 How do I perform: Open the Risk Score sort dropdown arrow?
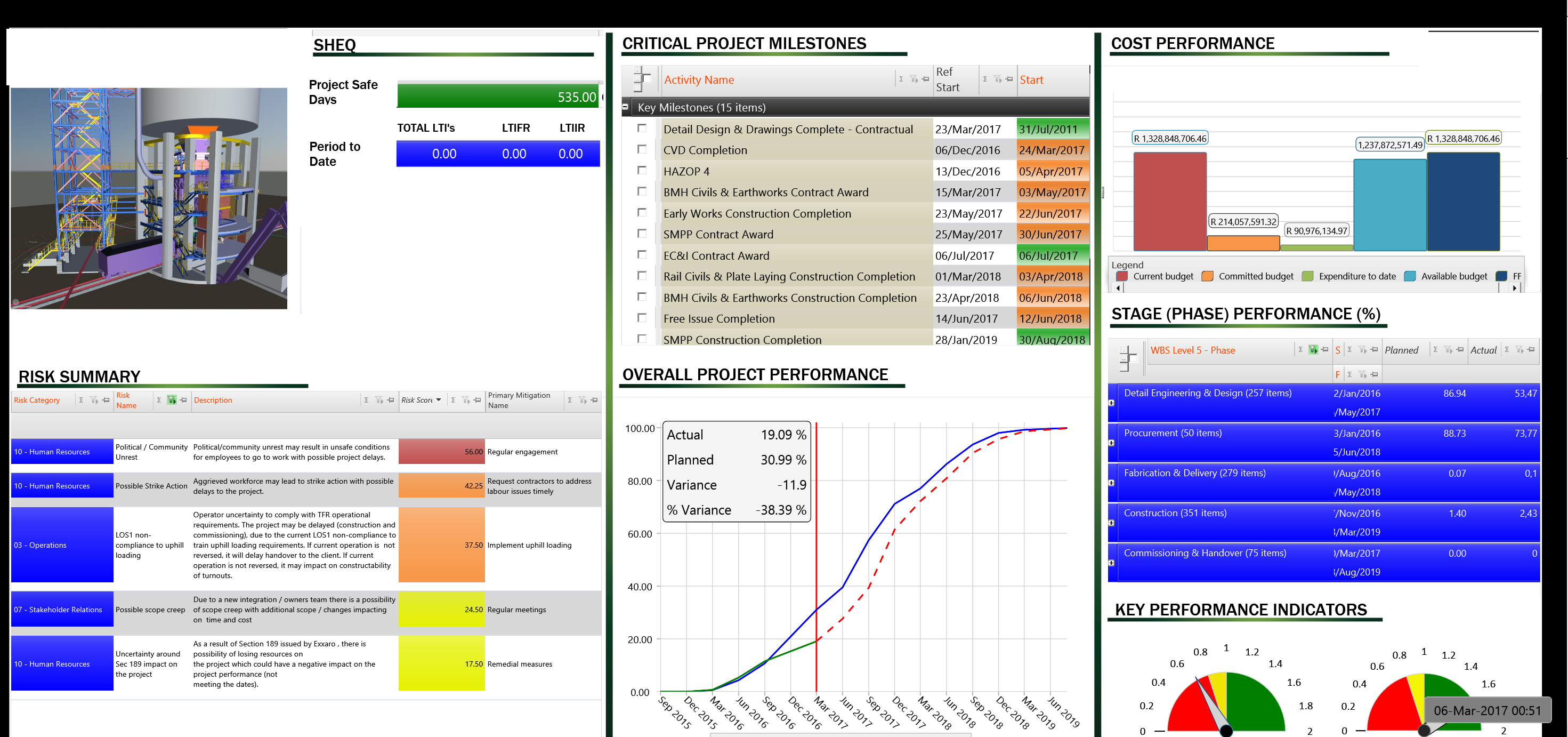point(438,400)
